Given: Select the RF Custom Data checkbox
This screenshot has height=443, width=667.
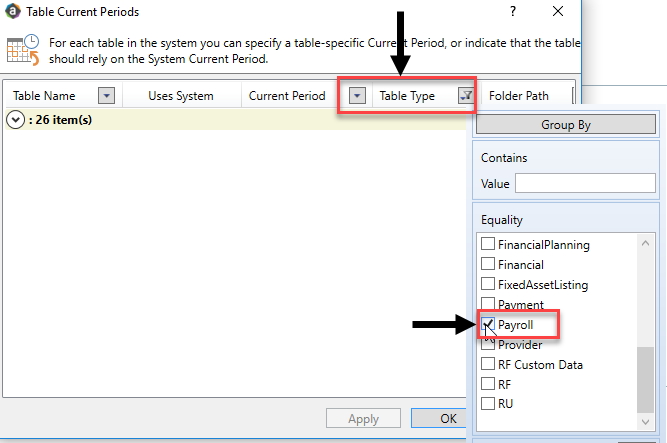Looking at the screenshot, I should (x=488, y=365).
